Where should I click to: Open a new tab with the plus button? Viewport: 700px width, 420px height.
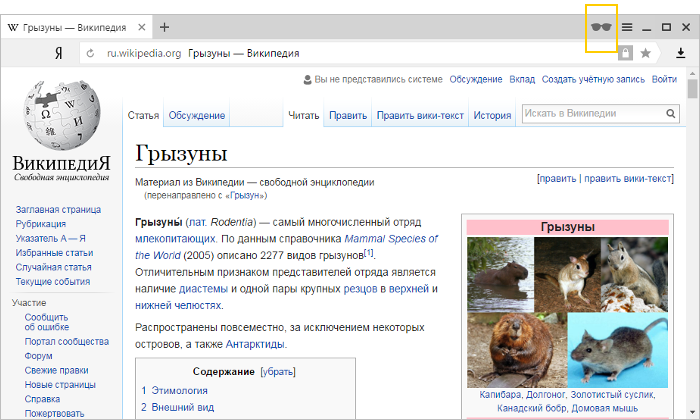click(164, 27)
